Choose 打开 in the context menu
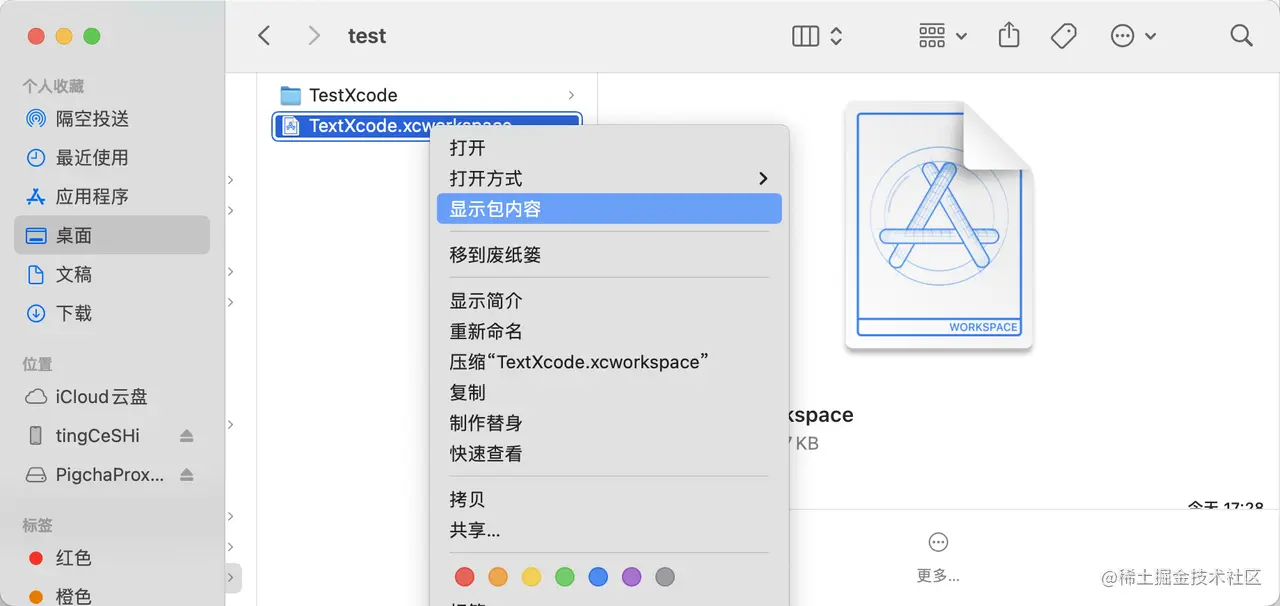This screenshot has height=606, width=1280. (609, 148)
